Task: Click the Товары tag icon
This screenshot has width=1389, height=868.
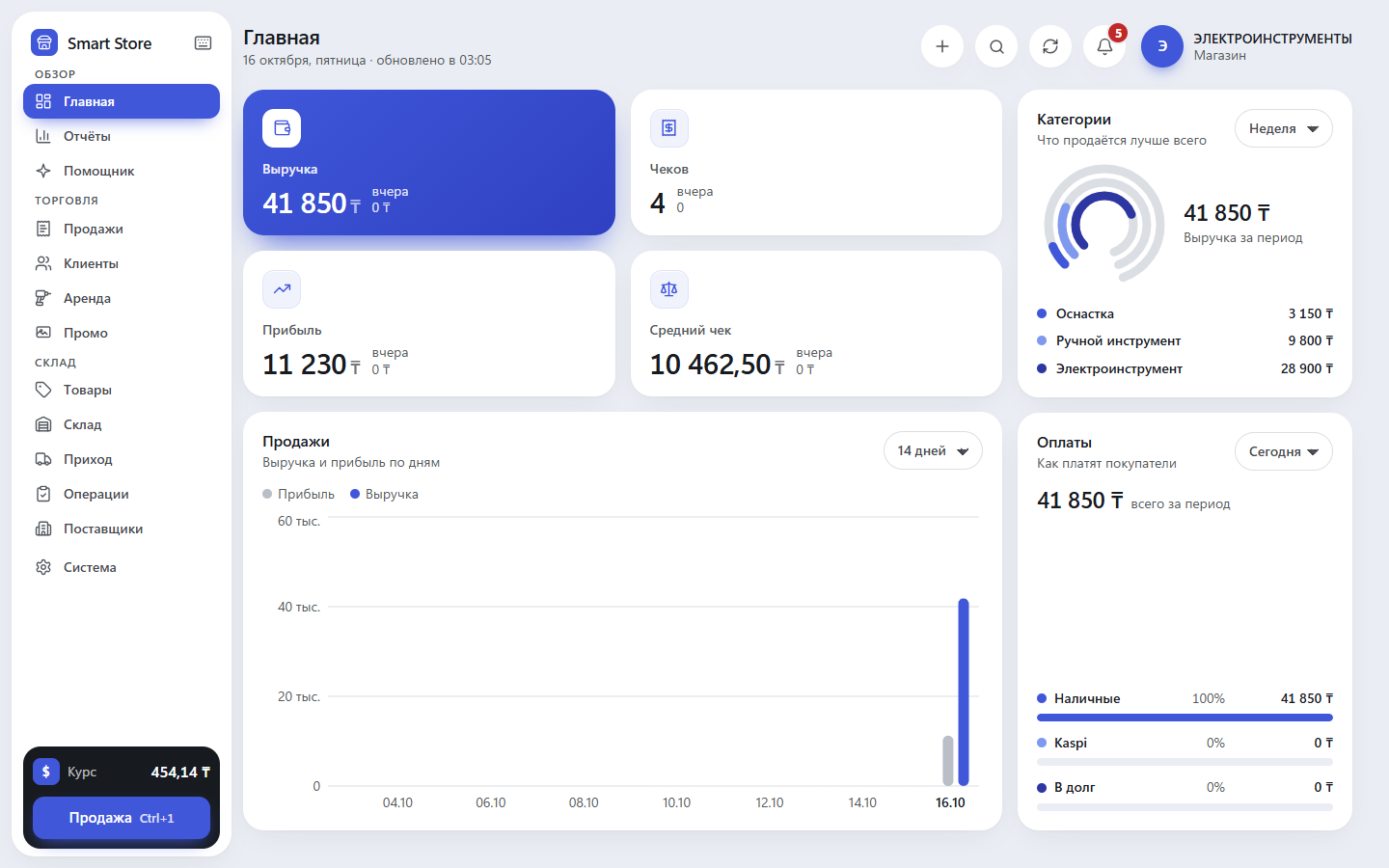Action: [x=43, y=390]
